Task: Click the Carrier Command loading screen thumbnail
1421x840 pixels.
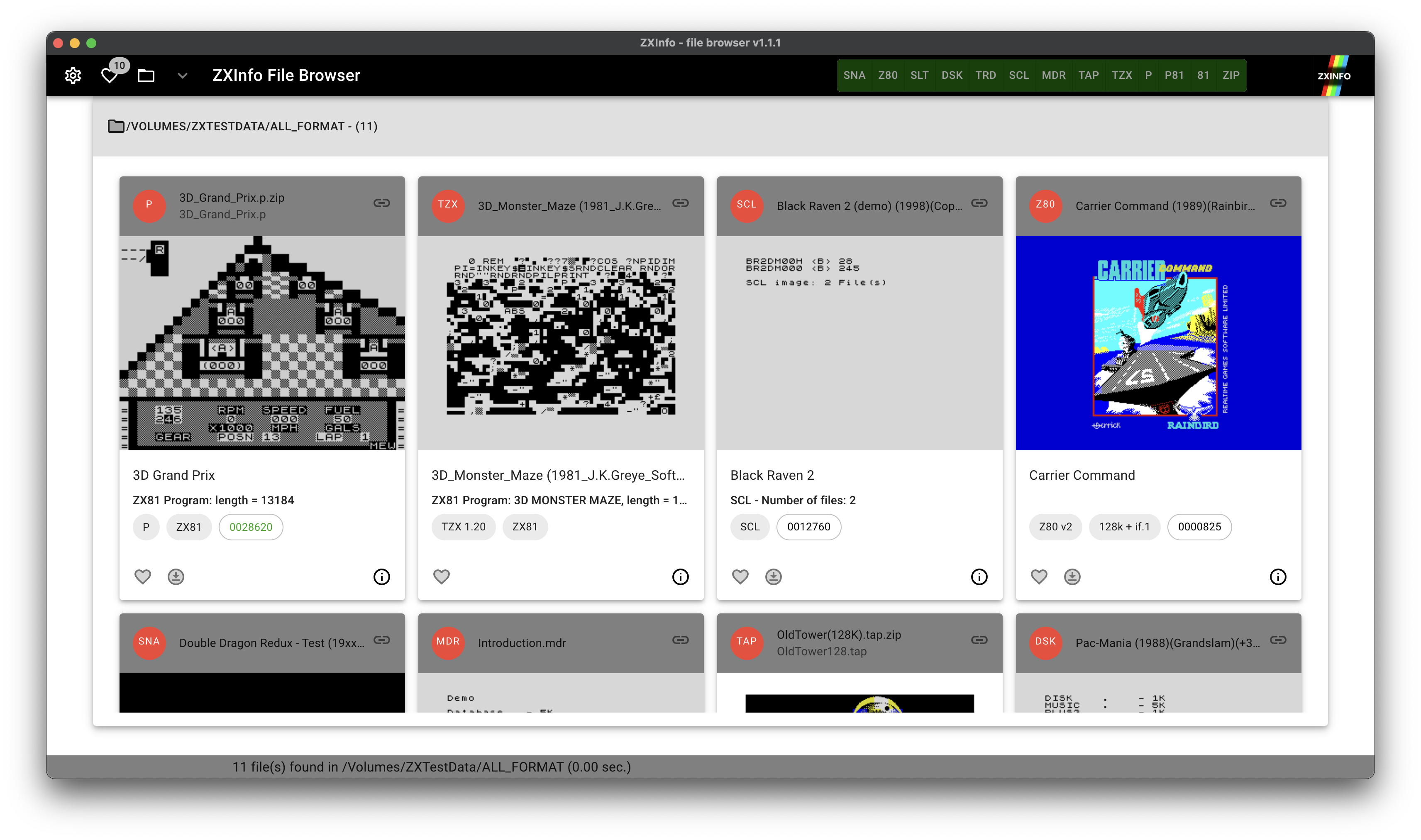Action: coord(1158,342)
